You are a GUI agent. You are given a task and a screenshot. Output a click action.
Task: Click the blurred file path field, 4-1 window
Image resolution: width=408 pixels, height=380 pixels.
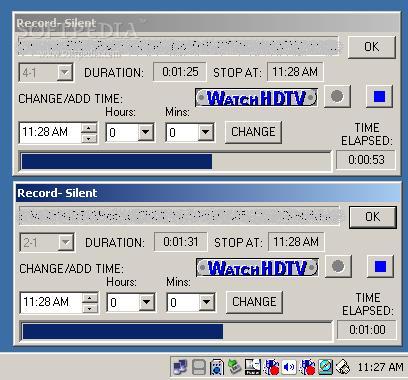(x=179, y=46)
